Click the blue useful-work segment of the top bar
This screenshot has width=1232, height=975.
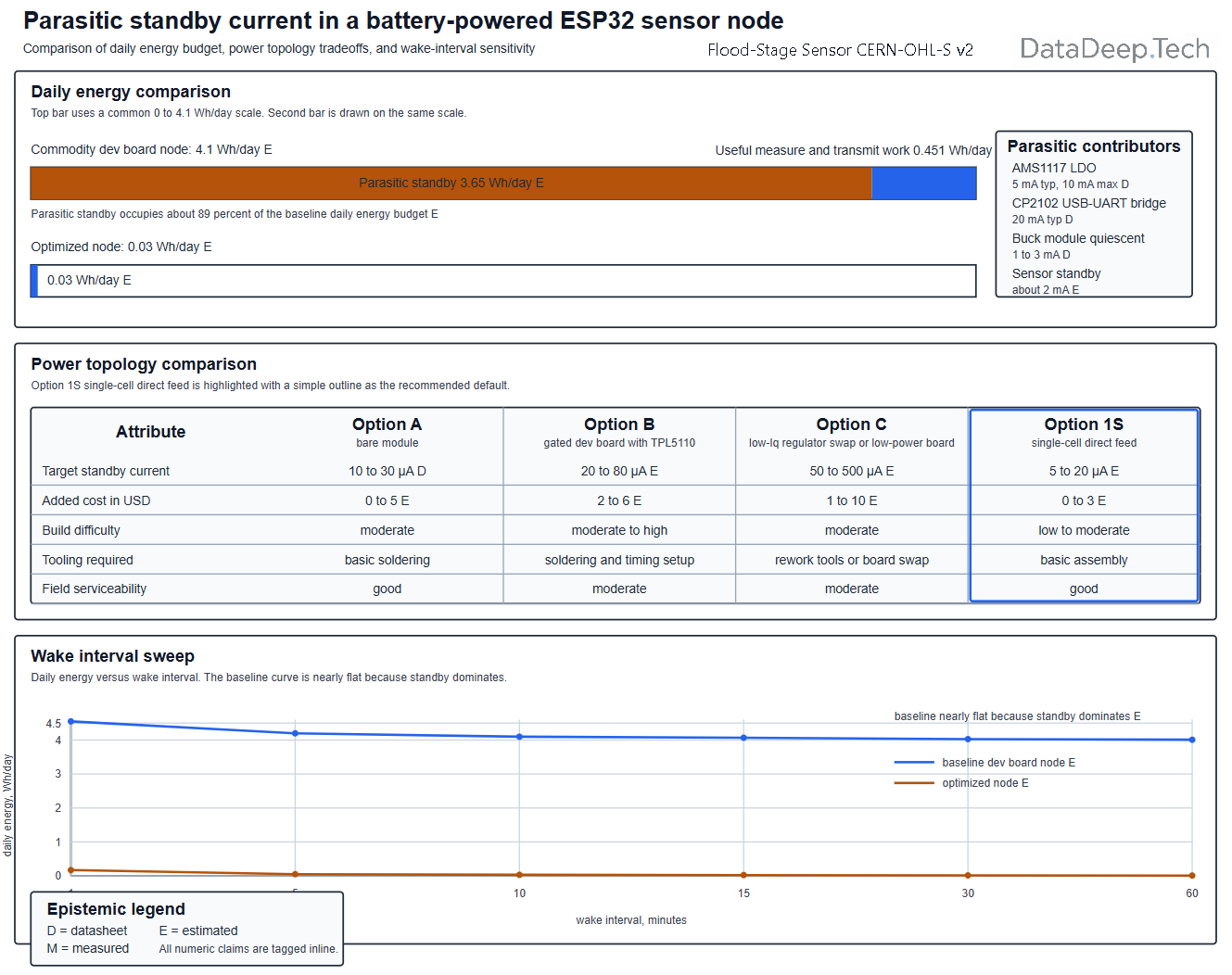924,183
